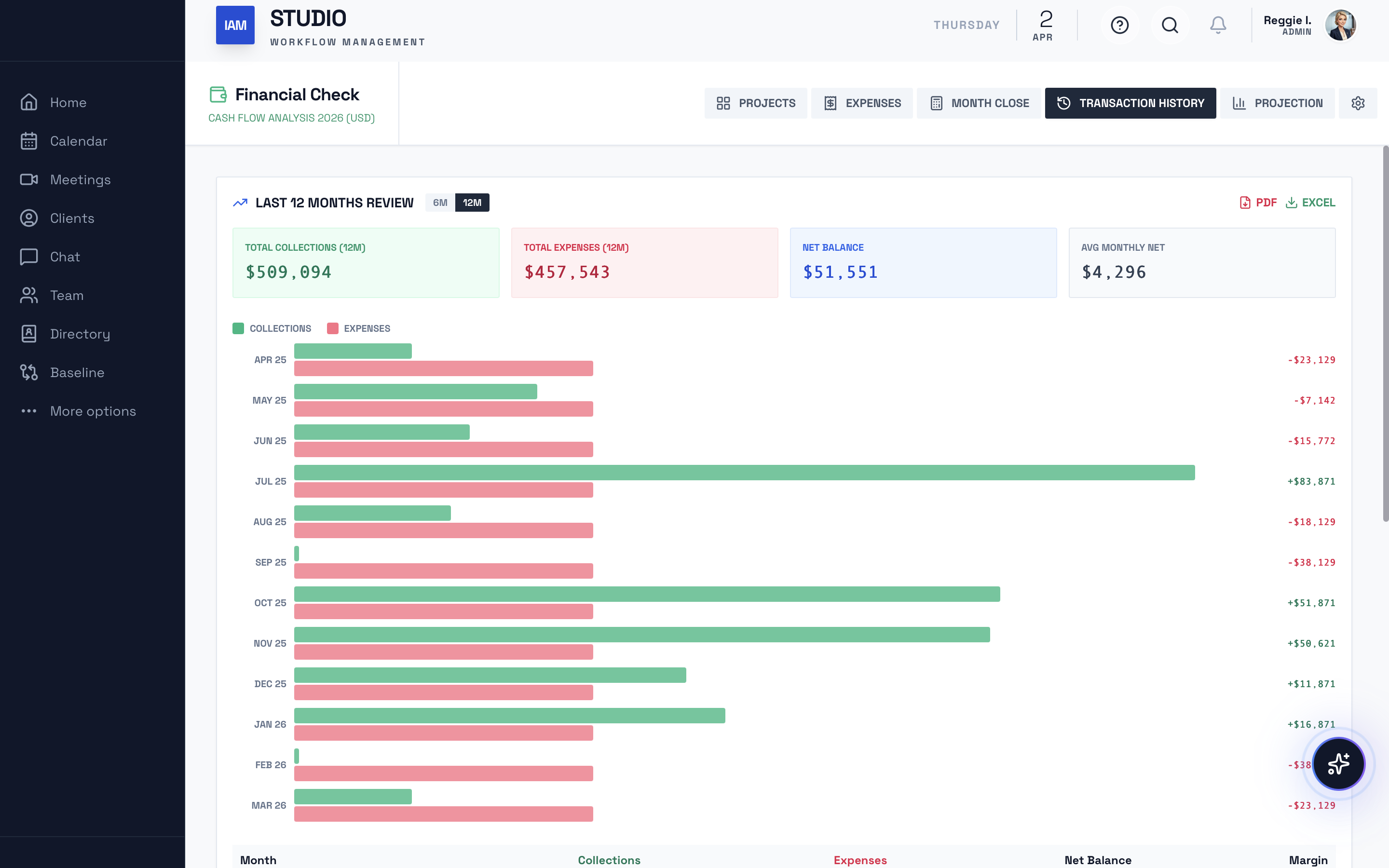
Task: Select the 12M range toggle
Action: pos(472,203)
